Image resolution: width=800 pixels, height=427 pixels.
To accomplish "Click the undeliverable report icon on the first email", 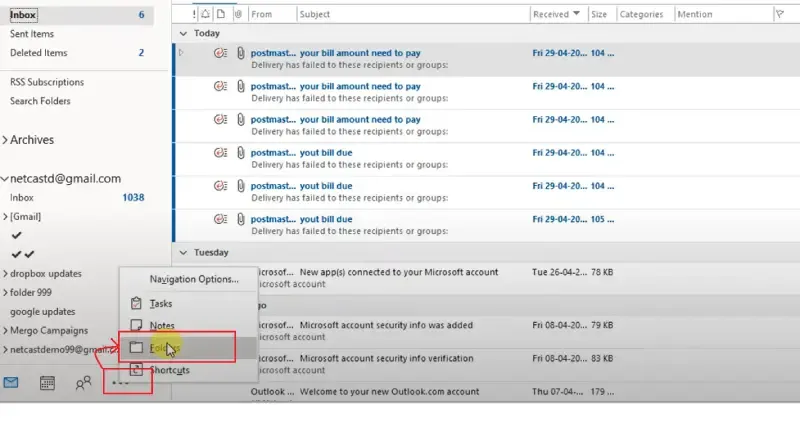I will [x=220, y=53].
